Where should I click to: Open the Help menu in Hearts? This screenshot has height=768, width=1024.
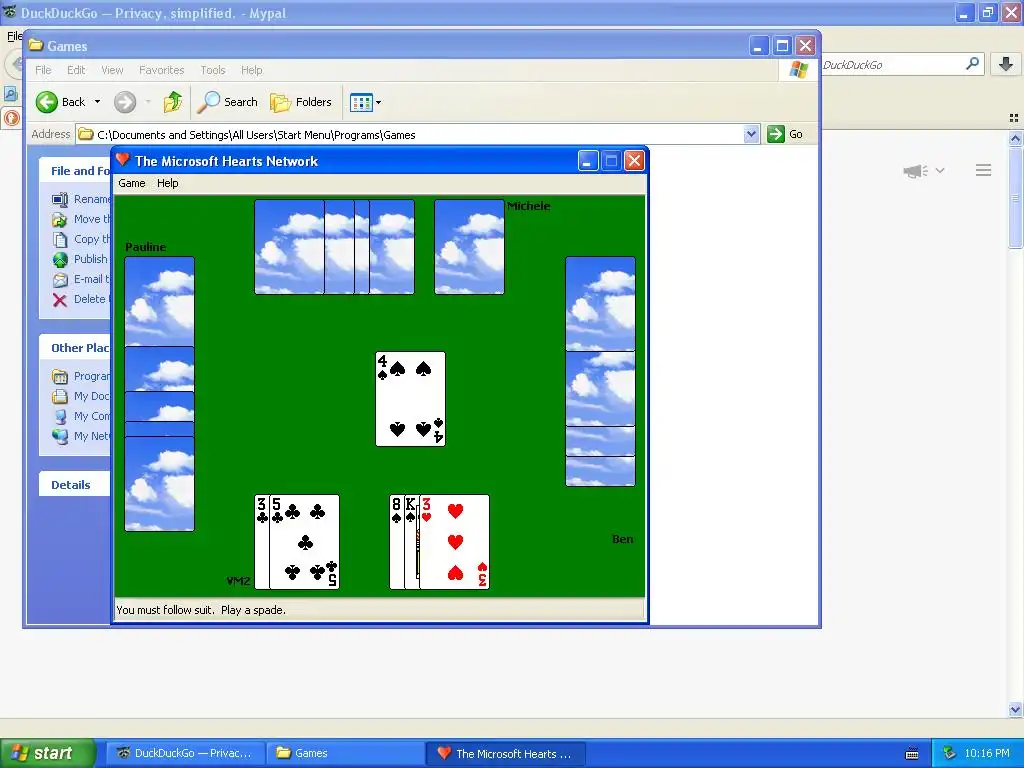click(x=167, y=184)
